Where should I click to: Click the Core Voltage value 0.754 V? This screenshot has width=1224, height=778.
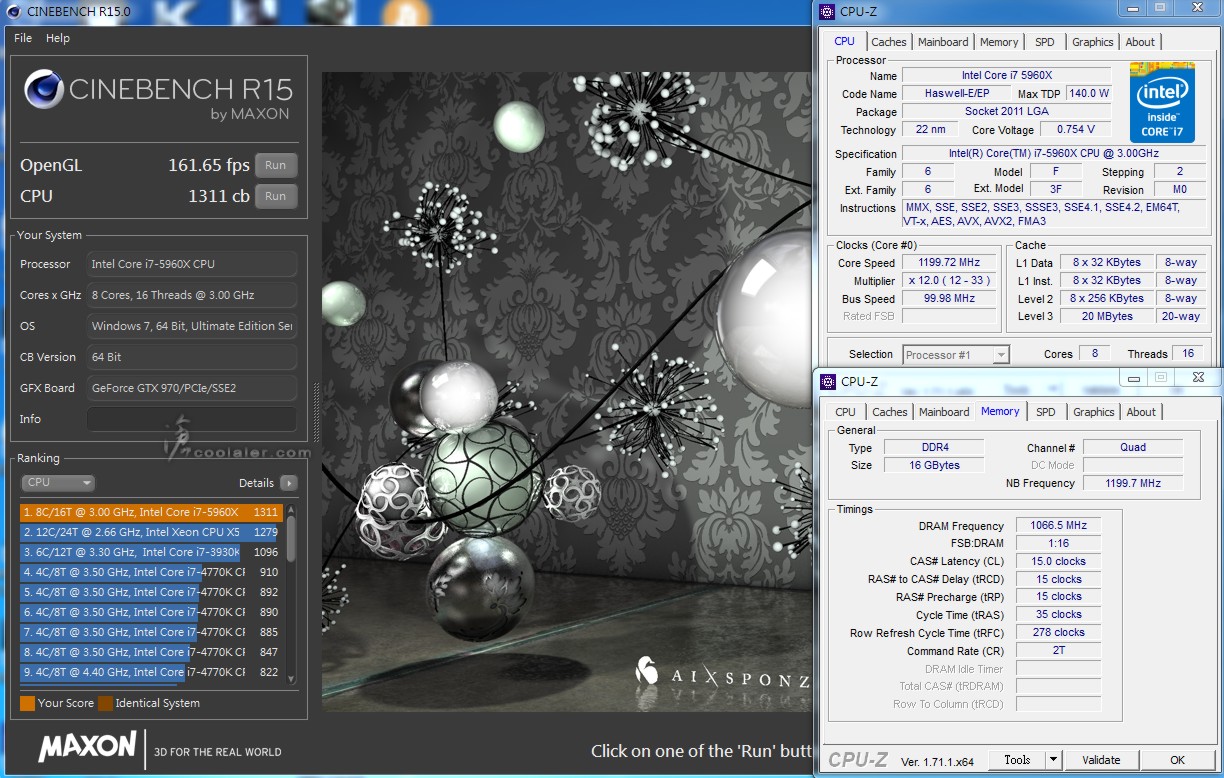click(1076, 129)
